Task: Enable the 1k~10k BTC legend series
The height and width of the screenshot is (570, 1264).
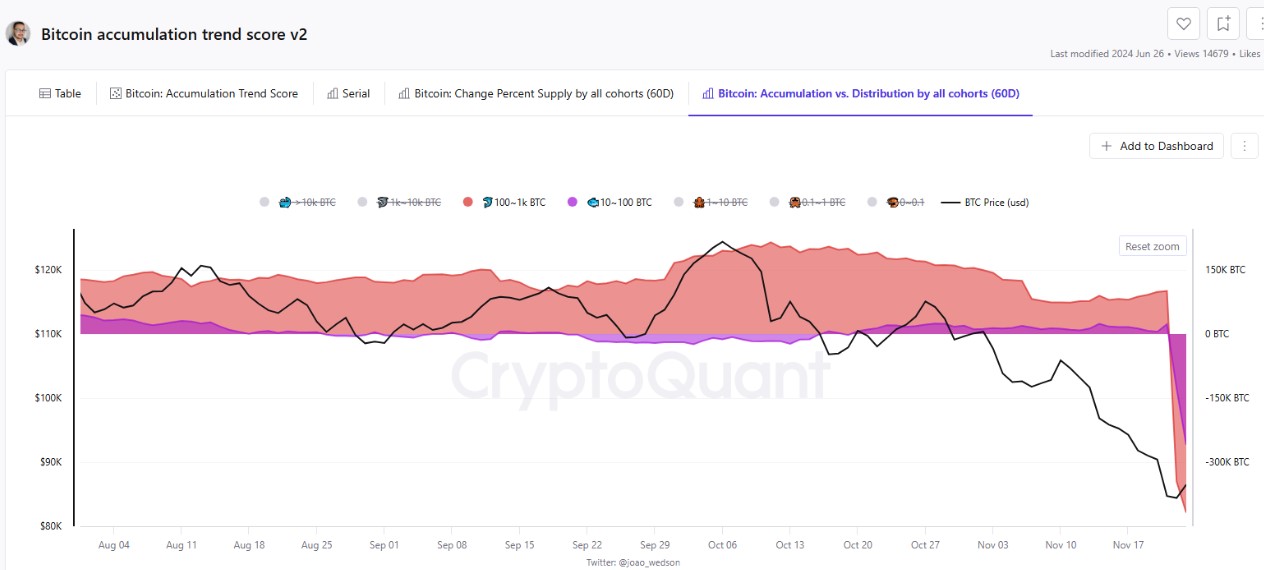Action: (x=409, y=202)
